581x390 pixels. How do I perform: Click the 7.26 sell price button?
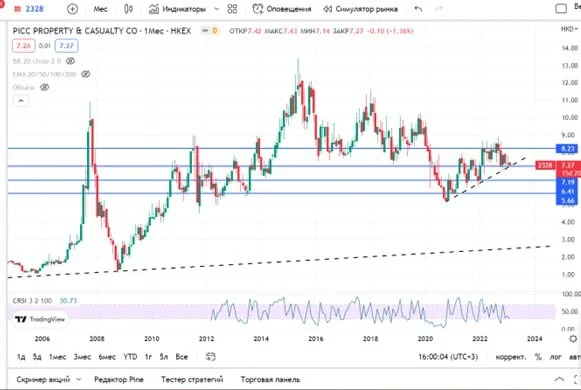pyautogui.click(x=24, y=46)
